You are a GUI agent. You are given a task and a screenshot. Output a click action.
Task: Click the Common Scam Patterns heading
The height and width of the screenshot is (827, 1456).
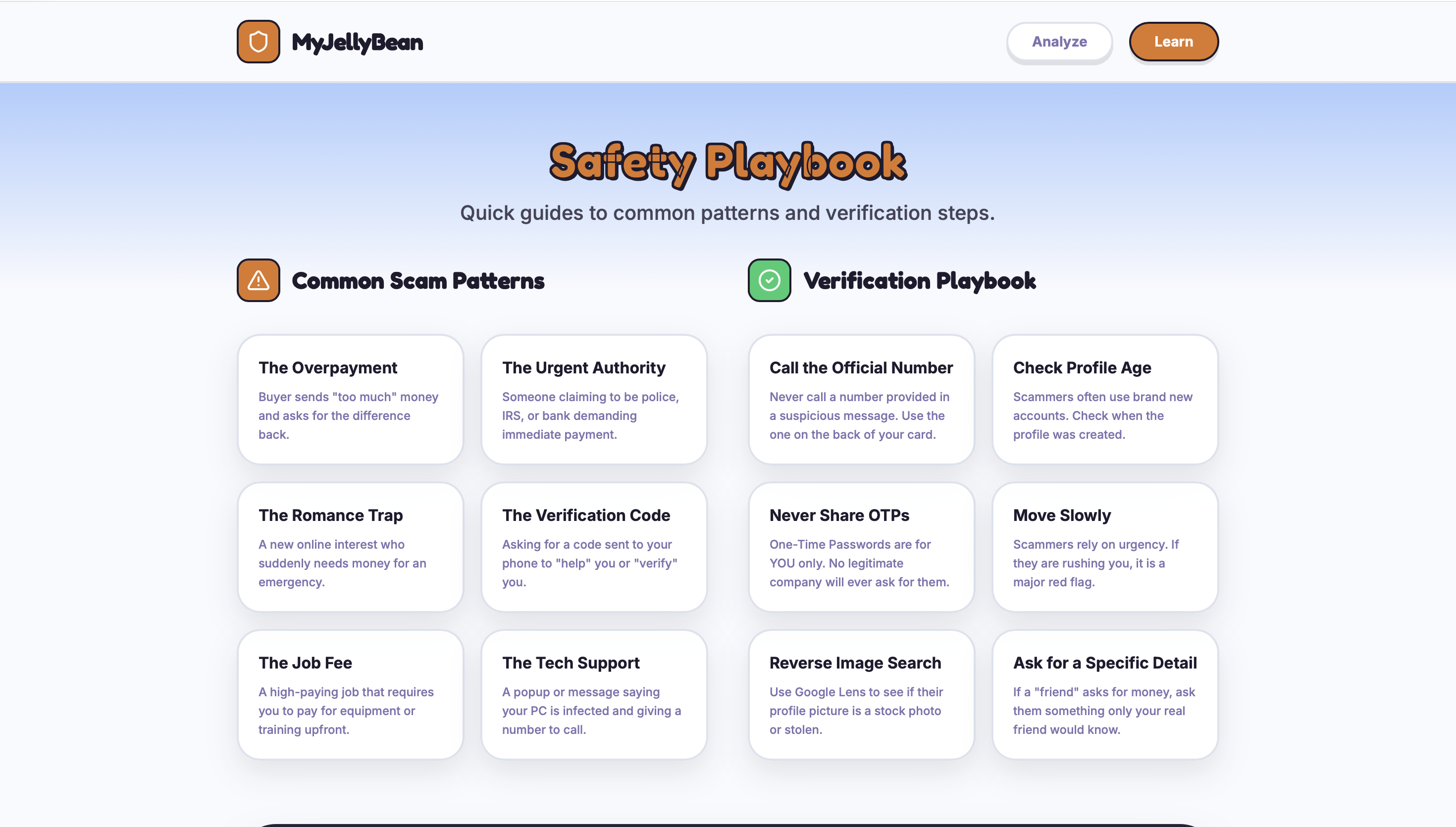point(418,281)
